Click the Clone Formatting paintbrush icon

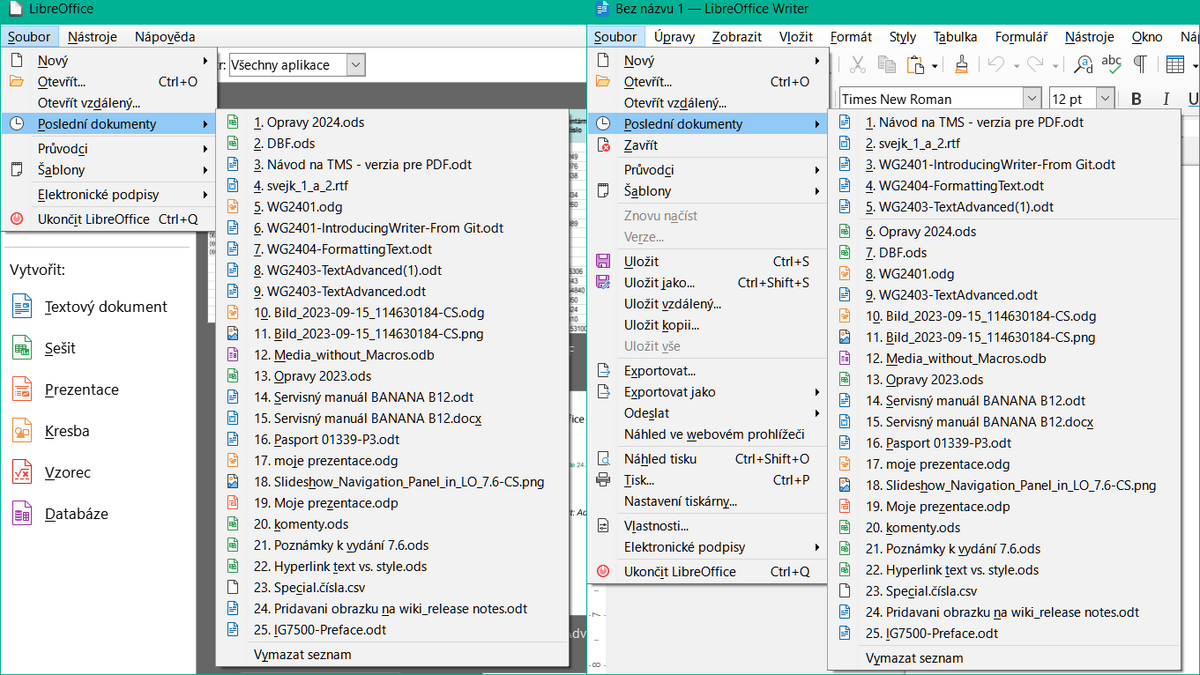coord(961,65)
